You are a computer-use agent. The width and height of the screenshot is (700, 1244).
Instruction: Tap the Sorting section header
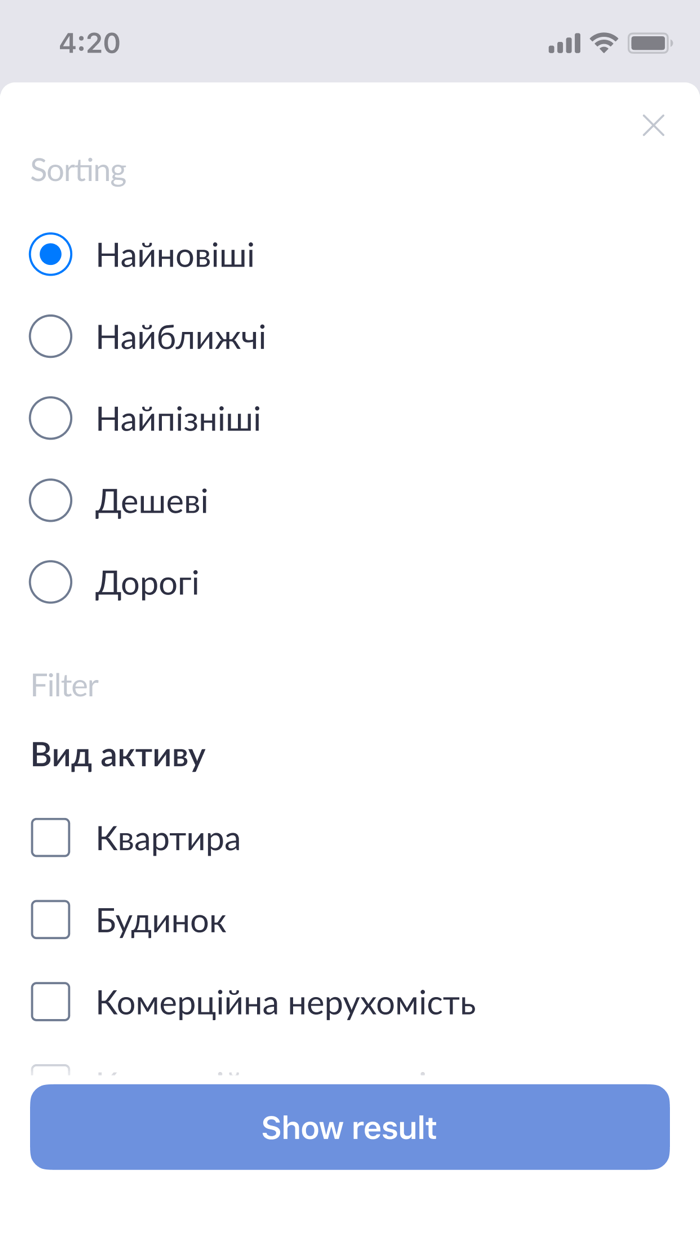click(x=78, y=170)
